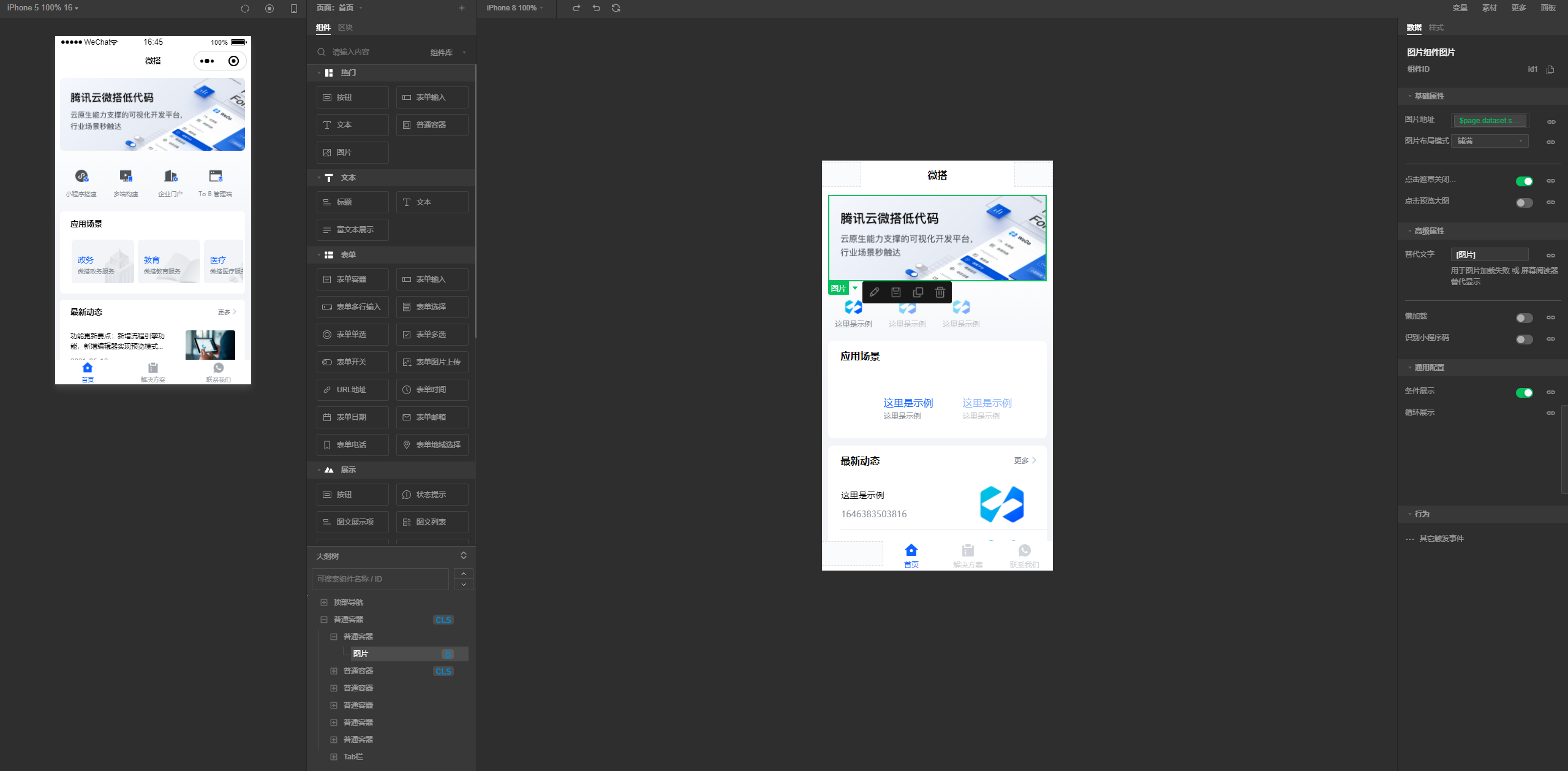The width and height of the screenshot is (1568, 771).
Task: Switch to the 区块 tab
Action: [345, 28]
